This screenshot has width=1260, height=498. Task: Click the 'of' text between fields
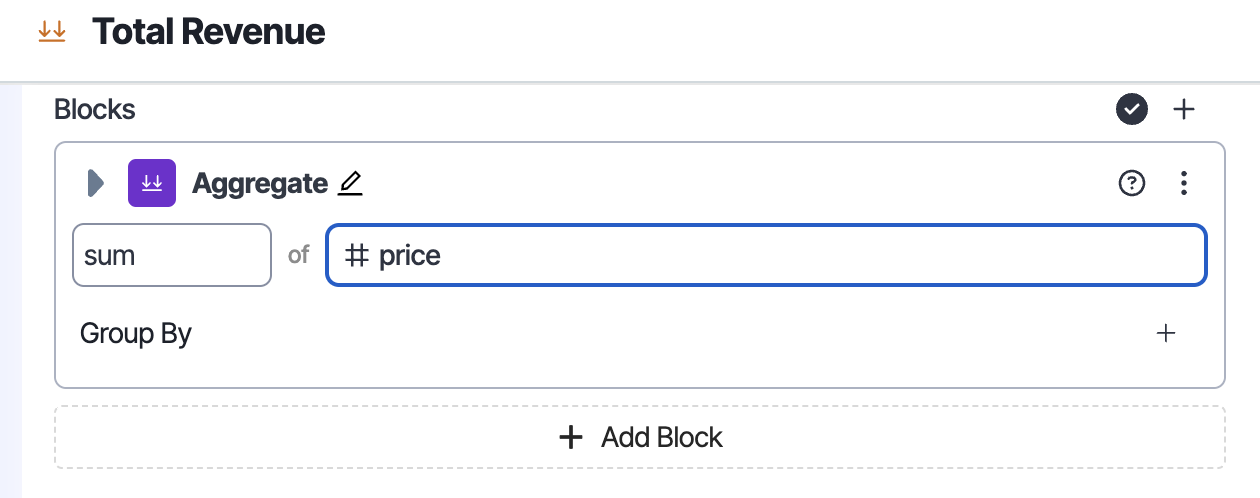299,255
